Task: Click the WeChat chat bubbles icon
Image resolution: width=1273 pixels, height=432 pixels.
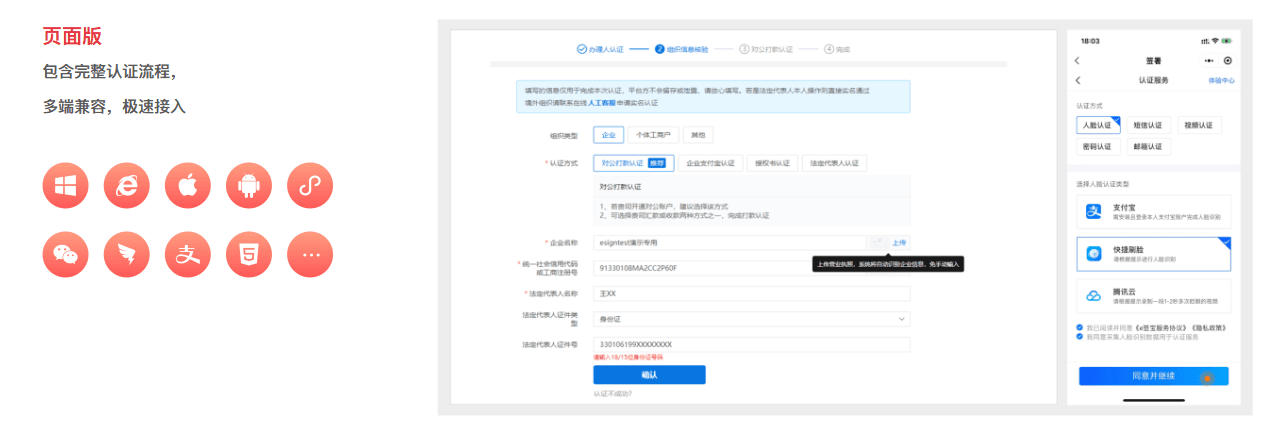Action: click(66, 255)
